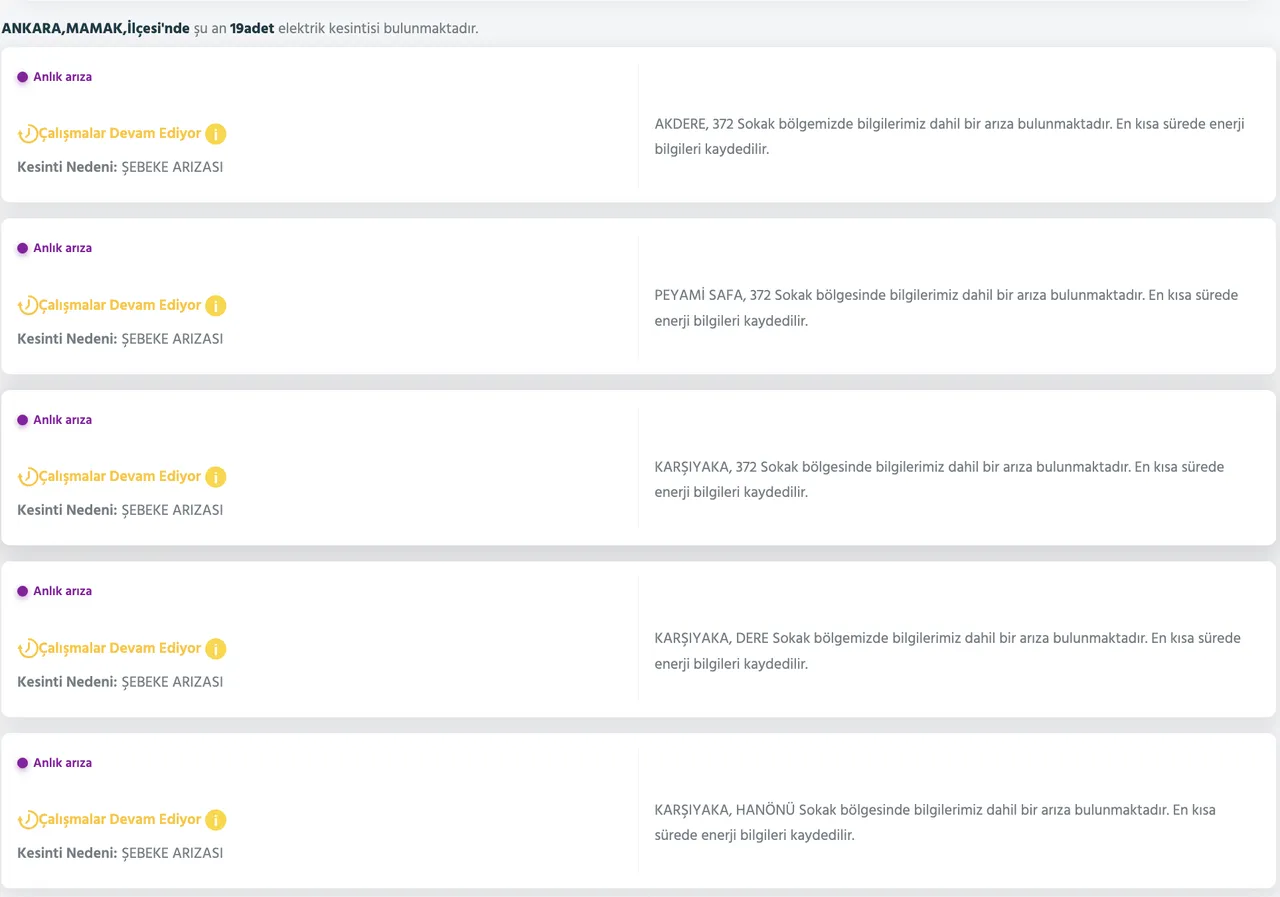
Task: Open info icon for KARŞIYAKA 372 Sokak outage
Action: pyautogui.click(x=216, y=477)
